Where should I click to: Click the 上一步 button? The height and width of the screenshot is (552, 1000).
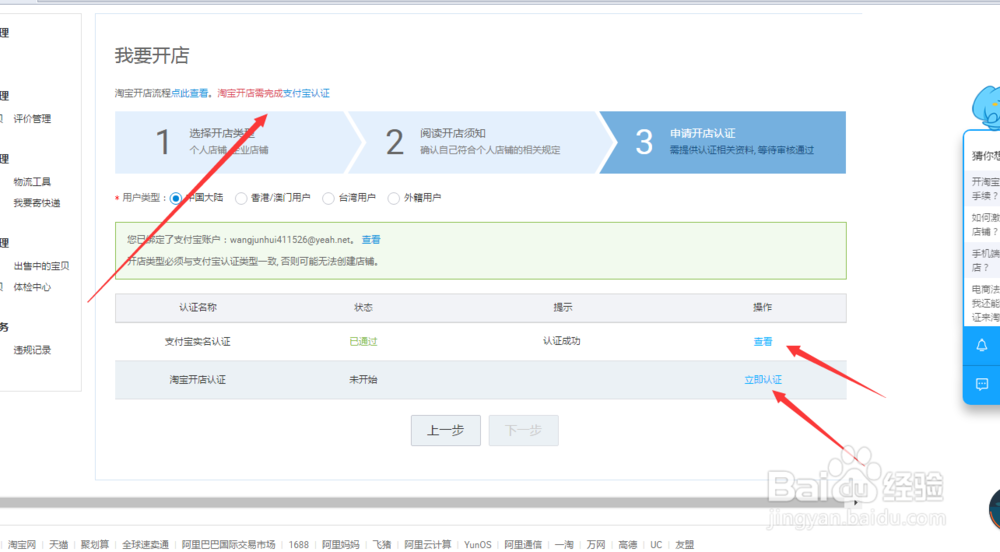tap(446, 430)
